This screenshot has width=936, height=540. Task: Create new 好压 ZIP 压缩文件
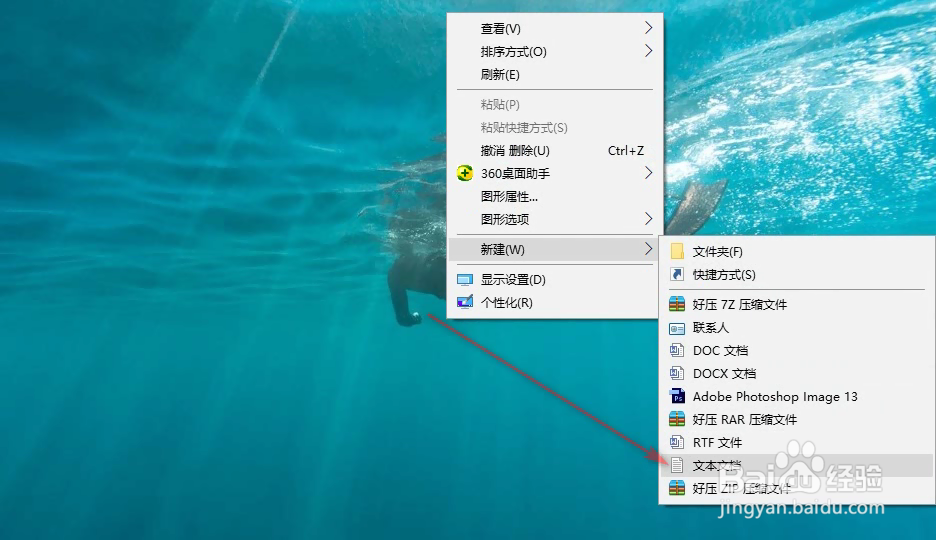coord(797,488)
